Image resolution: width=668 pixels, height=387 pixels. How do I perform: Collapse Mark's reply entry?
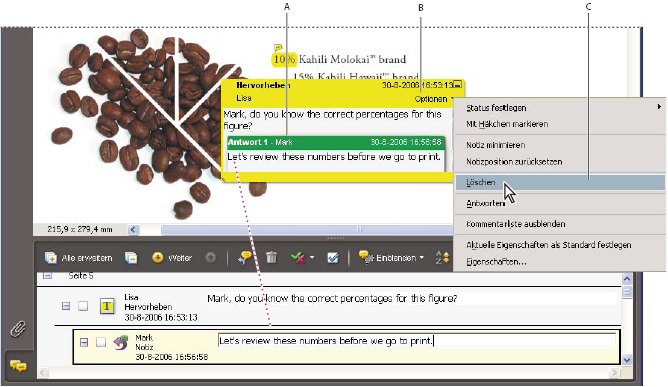pos(84,342)
